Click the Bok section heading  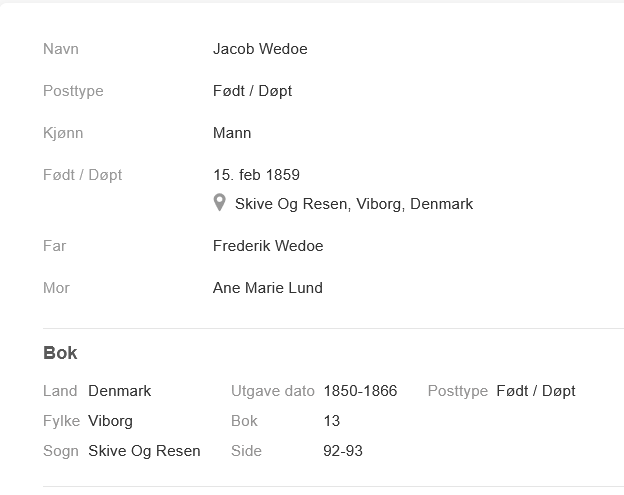(x=60, y=353)
